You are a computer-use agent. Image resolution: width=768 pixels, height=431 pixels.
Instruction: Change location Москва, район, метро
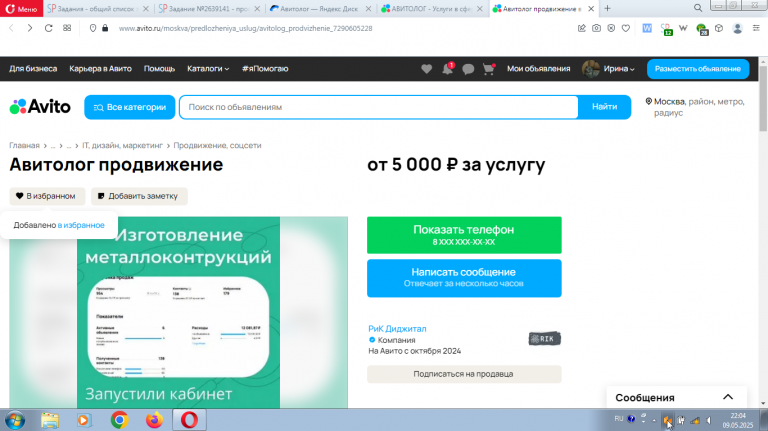click(695, 107)
